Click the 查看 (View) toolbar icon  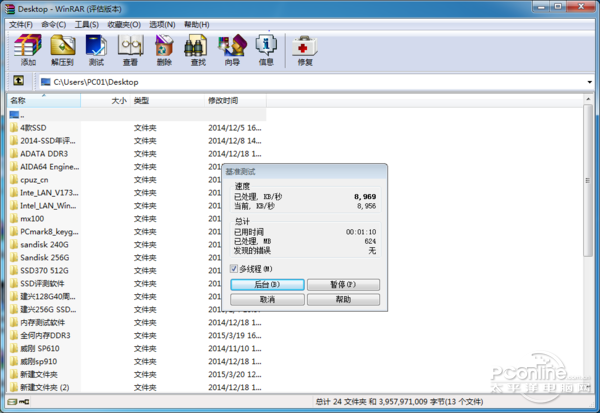[130, 49]
